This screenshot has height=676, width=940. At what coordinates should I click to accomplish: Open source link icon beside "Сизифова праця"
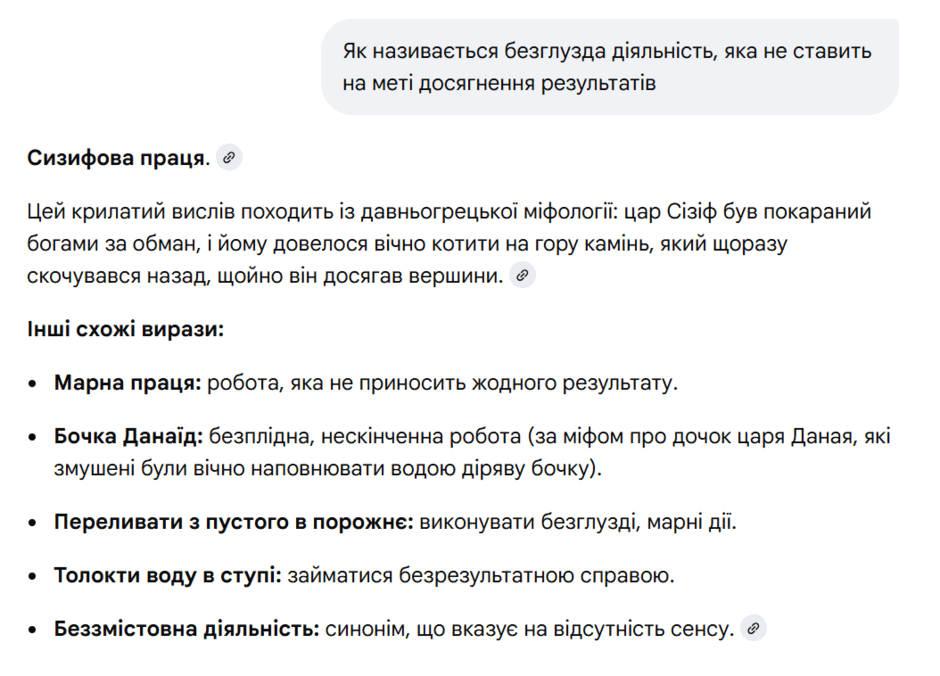click(x=229, y=157)
